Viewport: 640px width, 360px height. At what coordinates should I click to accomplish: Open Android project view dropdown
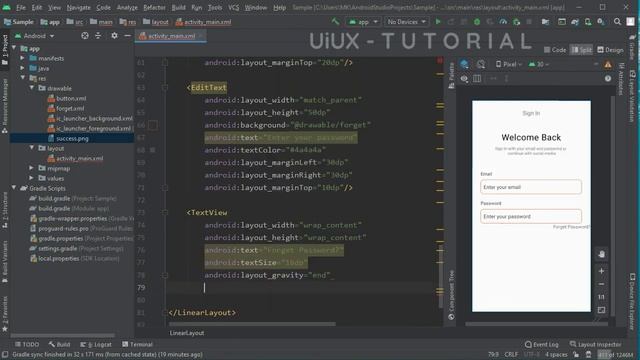(35, 36)
